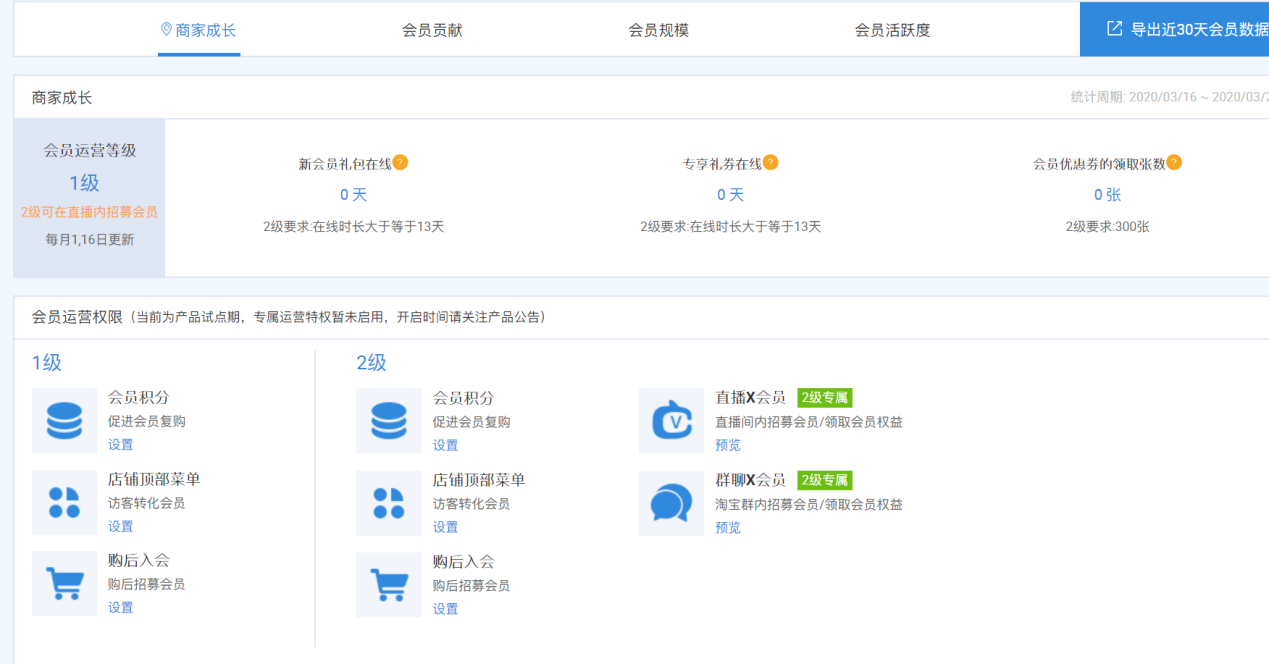Click 设置 link for 2级 购后入会
This screenshot has height=664, width=1269.
click(445, 609)
